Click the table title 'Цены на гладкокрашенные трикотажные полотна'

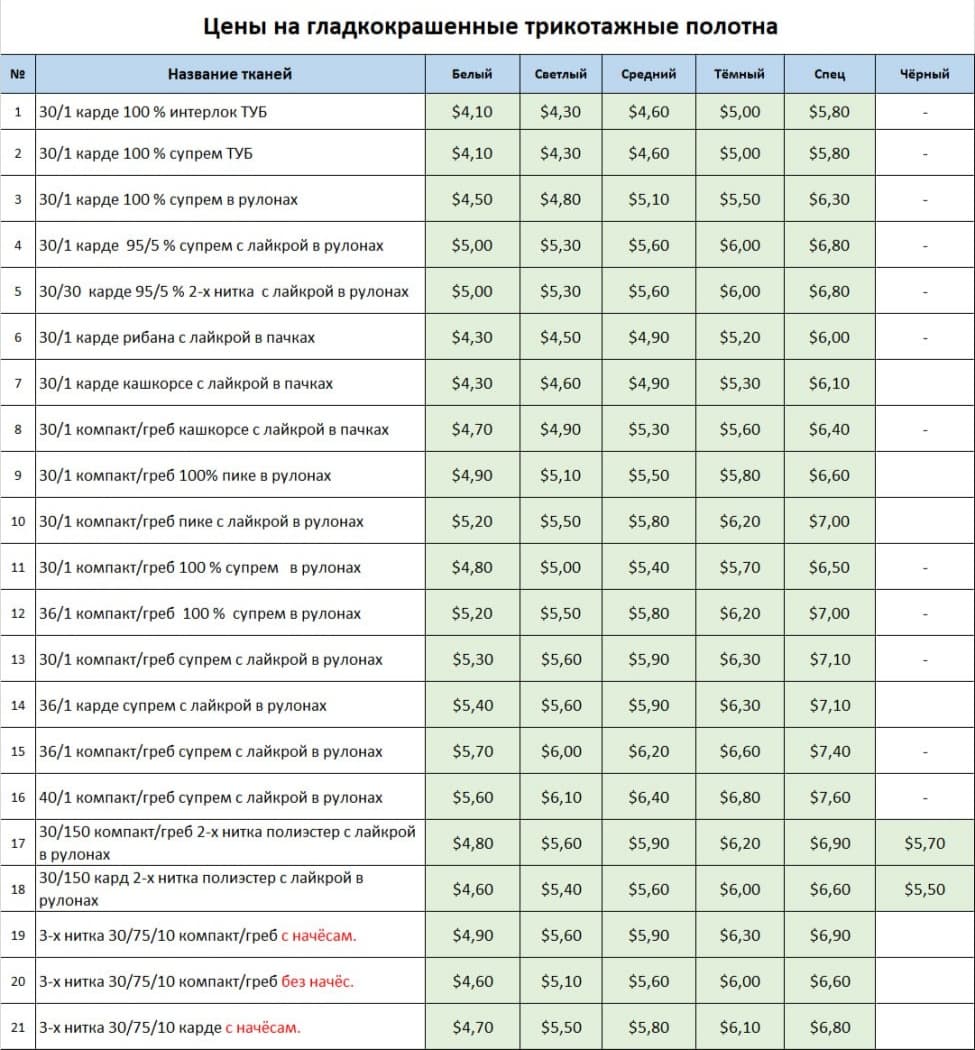click(490, 27)
